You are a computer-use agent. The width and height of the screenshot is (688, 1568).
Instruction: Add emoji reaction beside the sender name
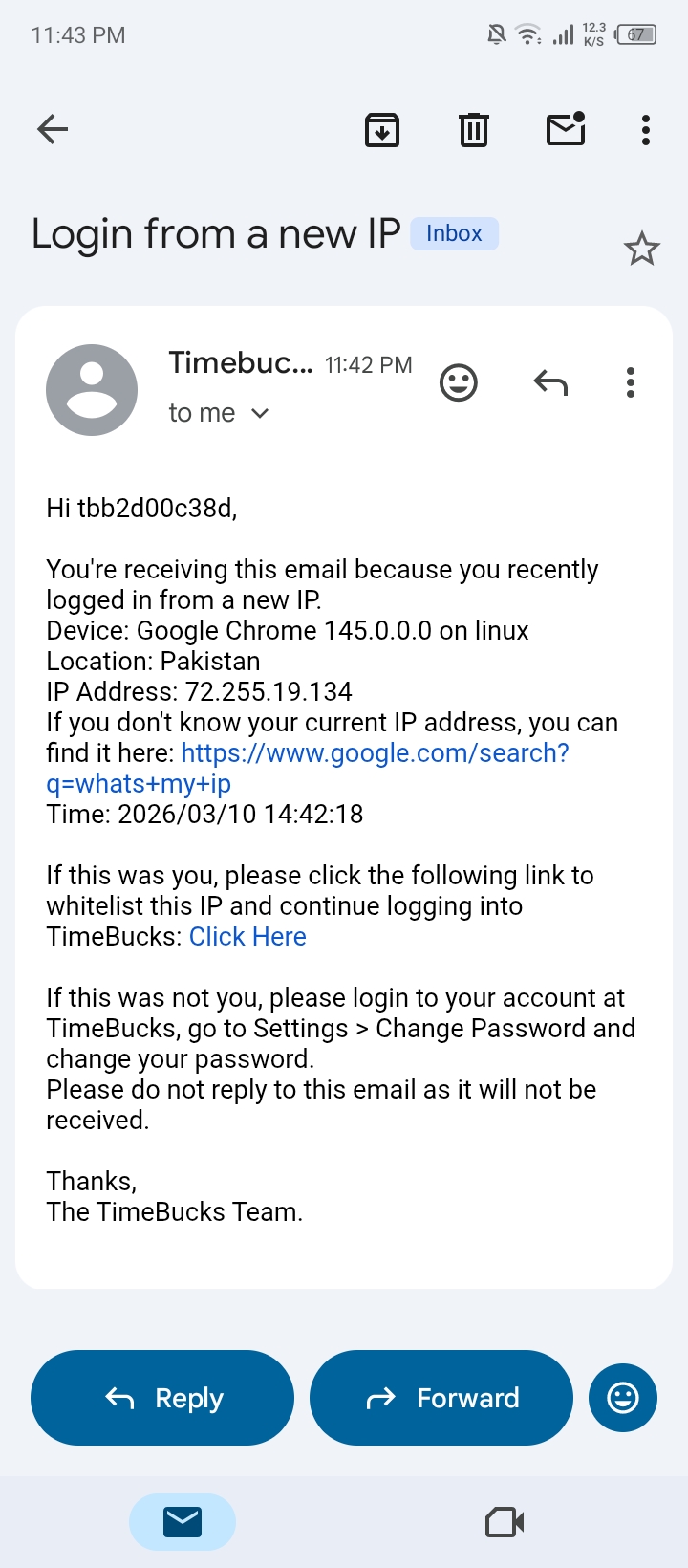coord(459,382)
